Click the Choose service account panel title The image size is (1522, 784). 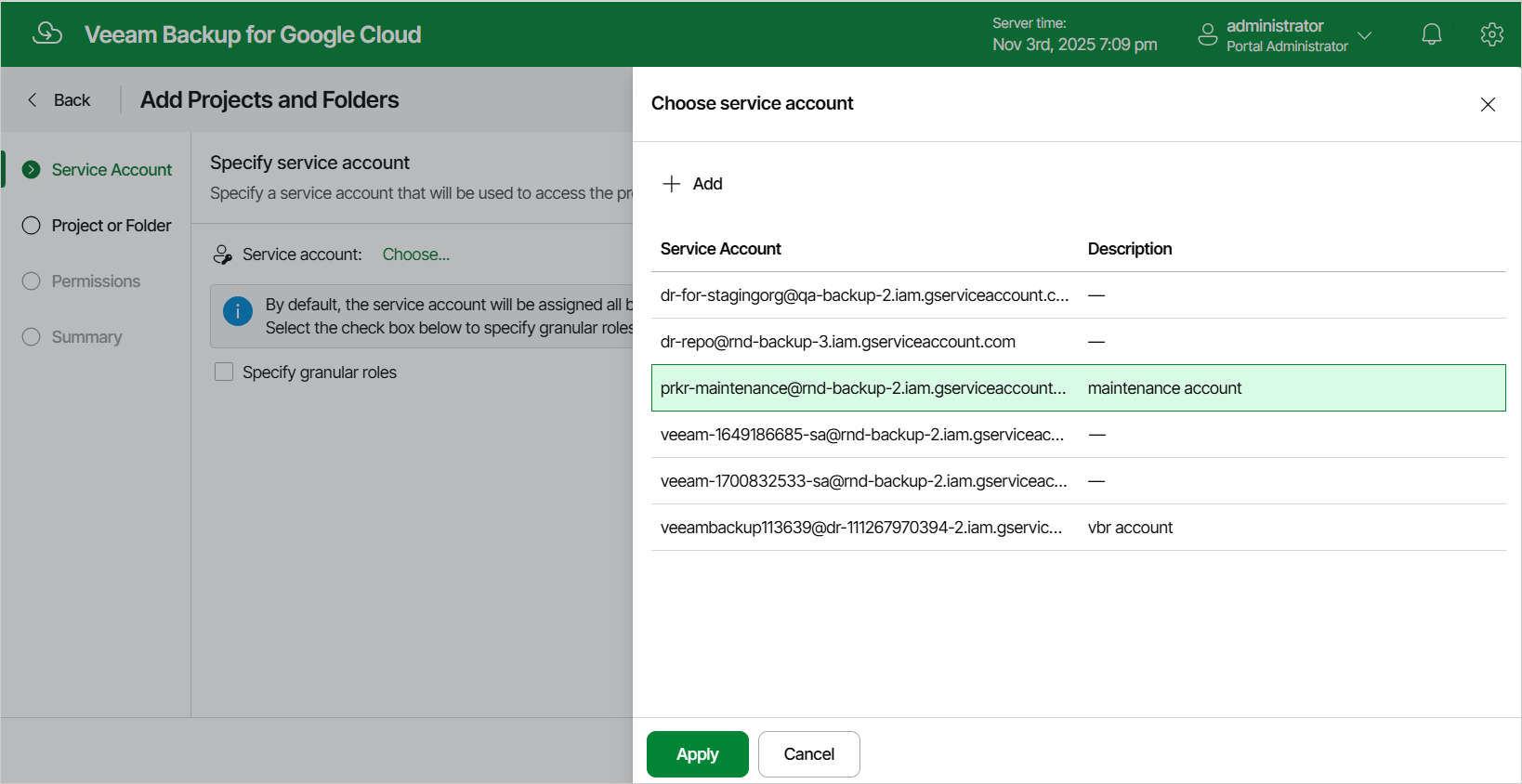pyautogui.click(x=752, y=103)
